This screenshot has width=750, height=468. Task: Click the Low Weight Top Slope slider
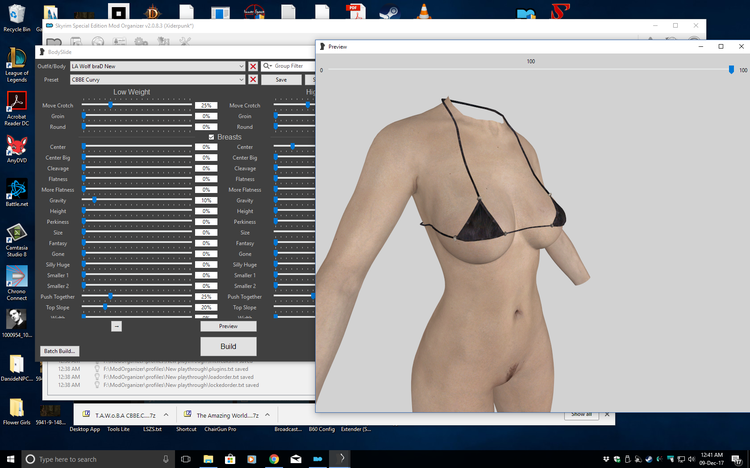point(137,307)
